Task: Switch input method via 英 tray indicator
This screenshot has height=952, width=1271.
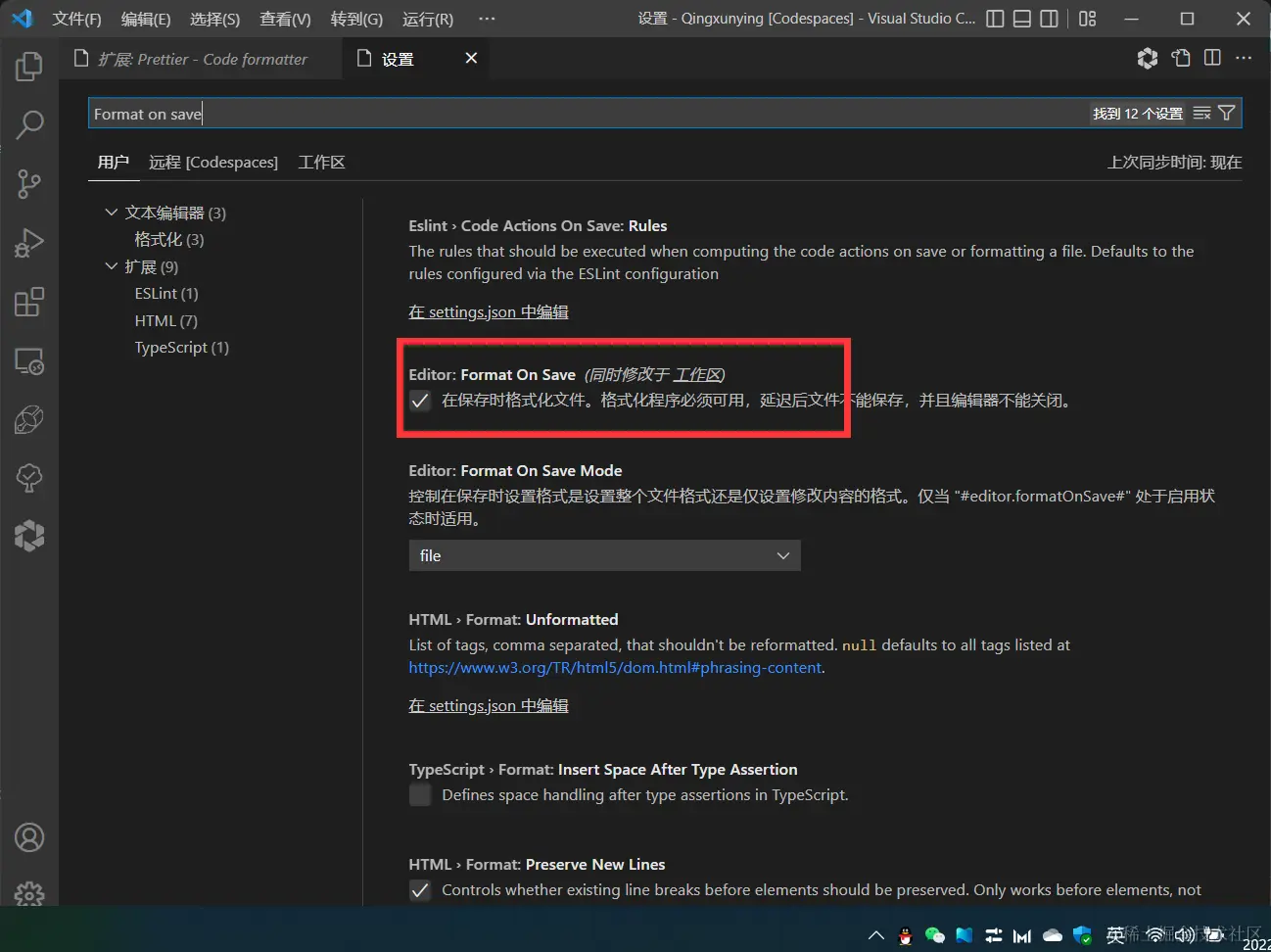Action: coord(1115,936)
